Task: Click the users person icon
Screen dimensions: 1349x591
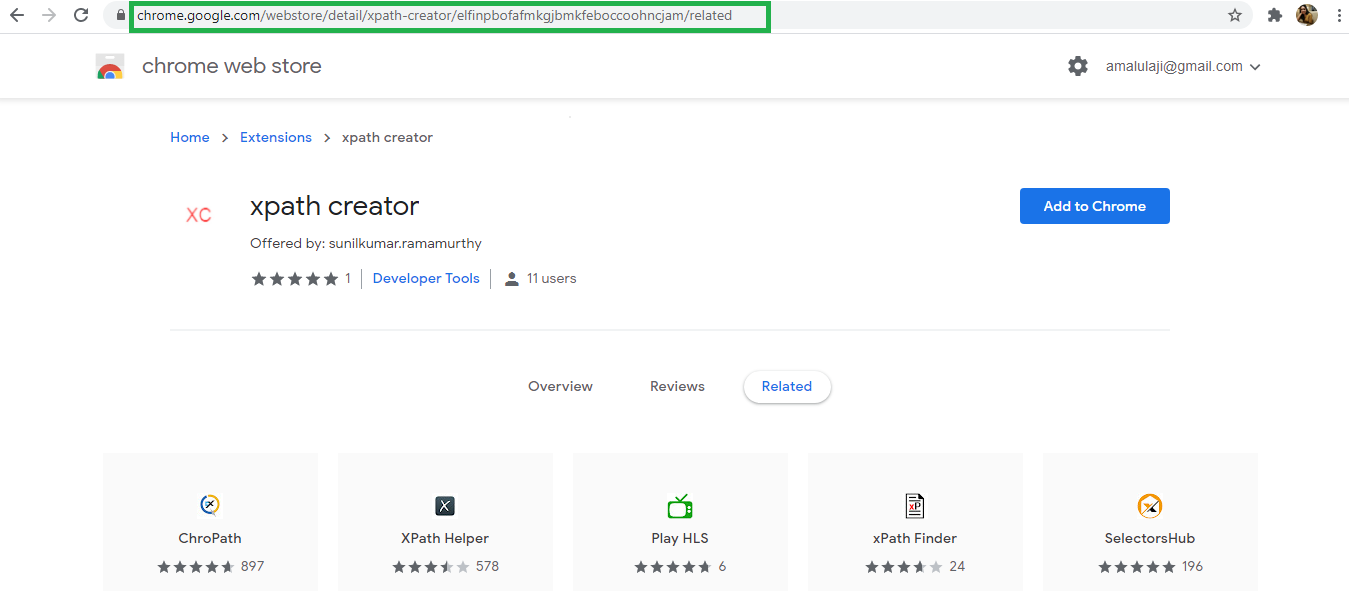Action: pos(512,279)
